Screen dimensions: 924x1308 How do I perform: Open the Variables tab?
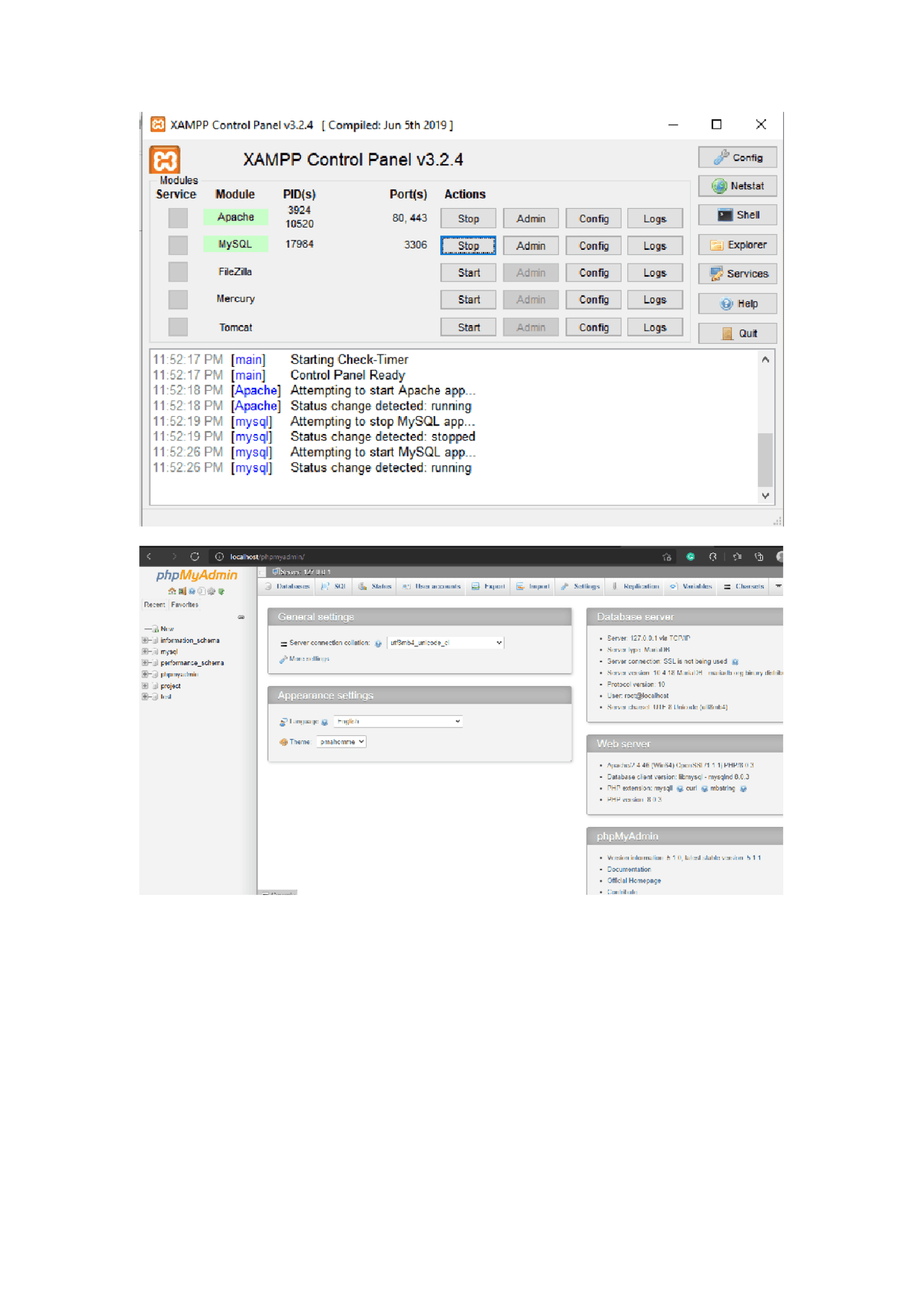(x=691, y=586)
